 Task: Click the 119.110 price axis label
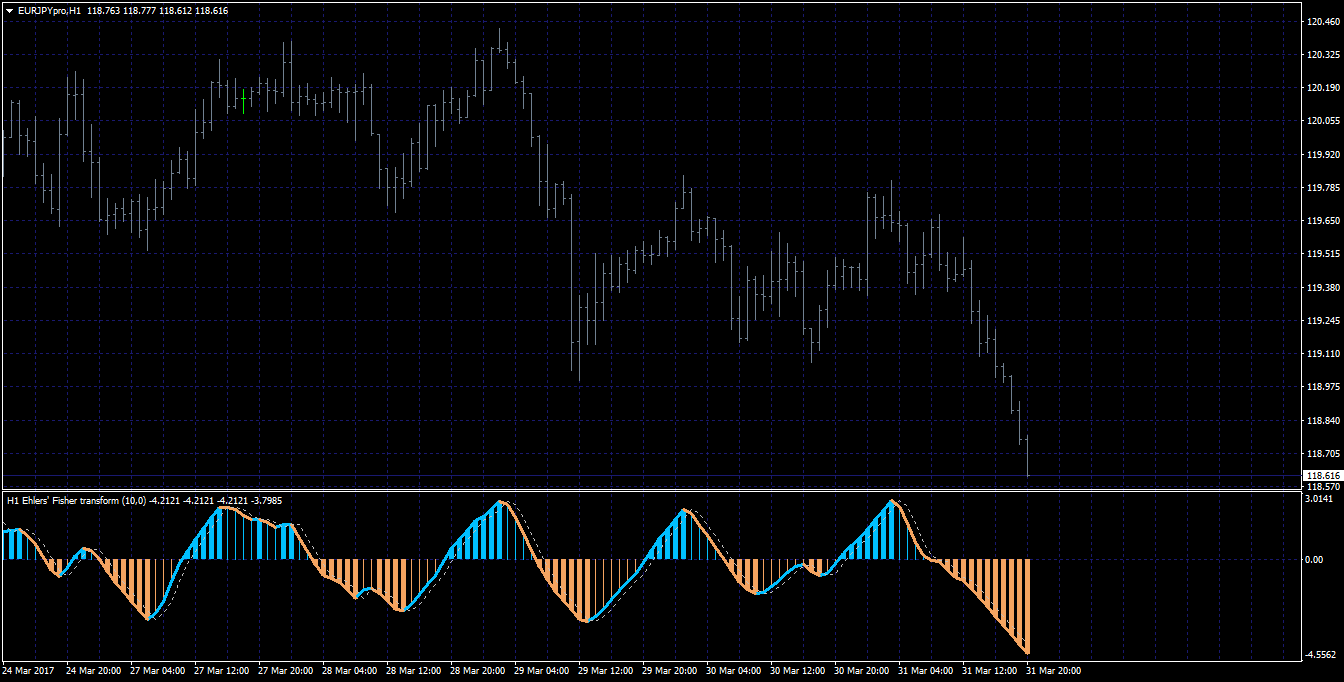click(x=1323, y=354)
